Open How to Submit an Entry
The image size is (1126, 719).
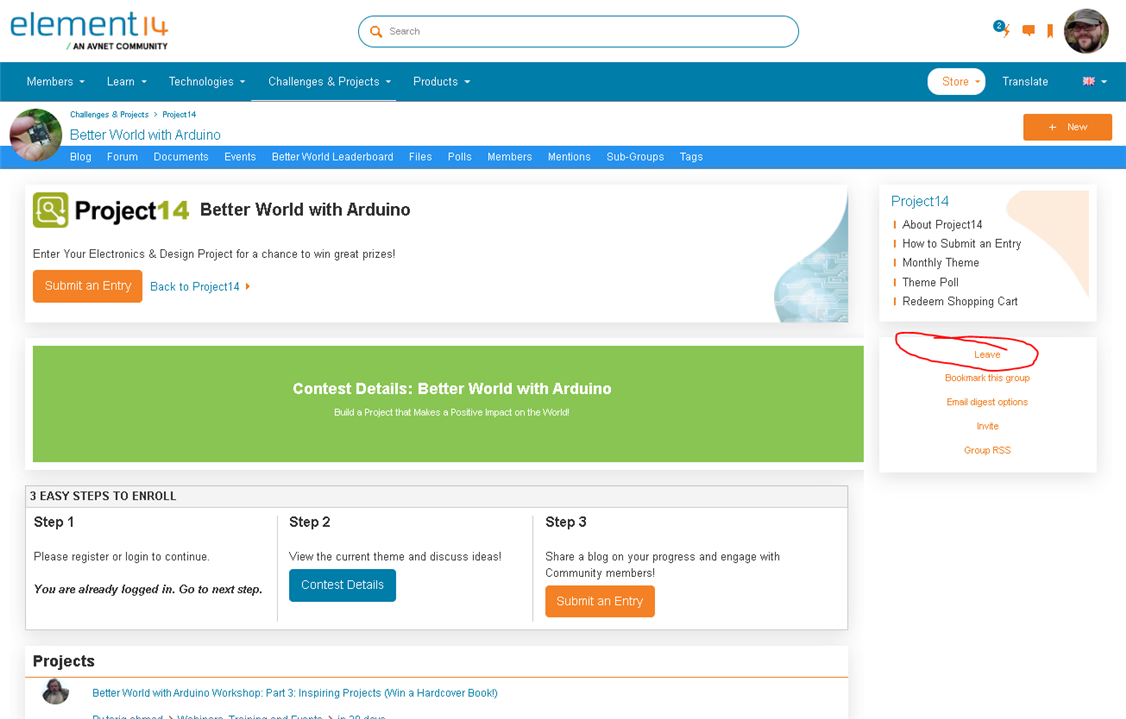click(x=961, y=243)
